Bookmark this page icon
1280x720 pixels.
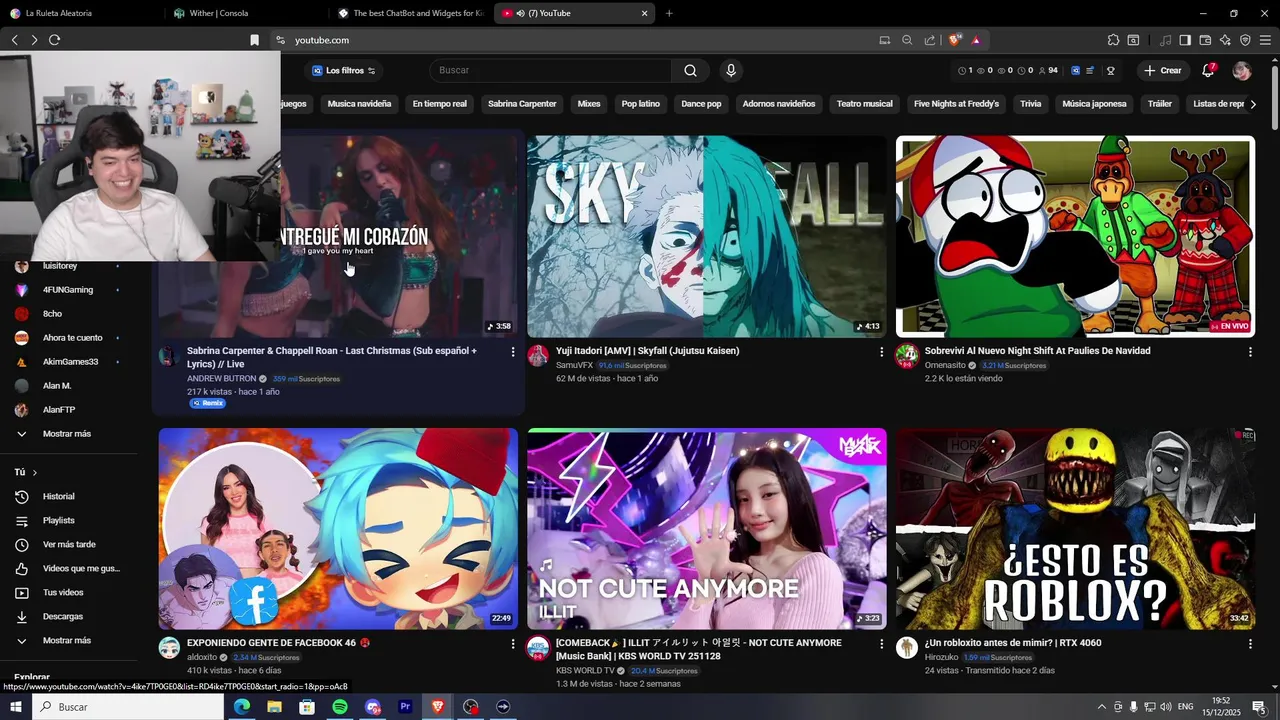pyautogui.click(x=254, y=40)
